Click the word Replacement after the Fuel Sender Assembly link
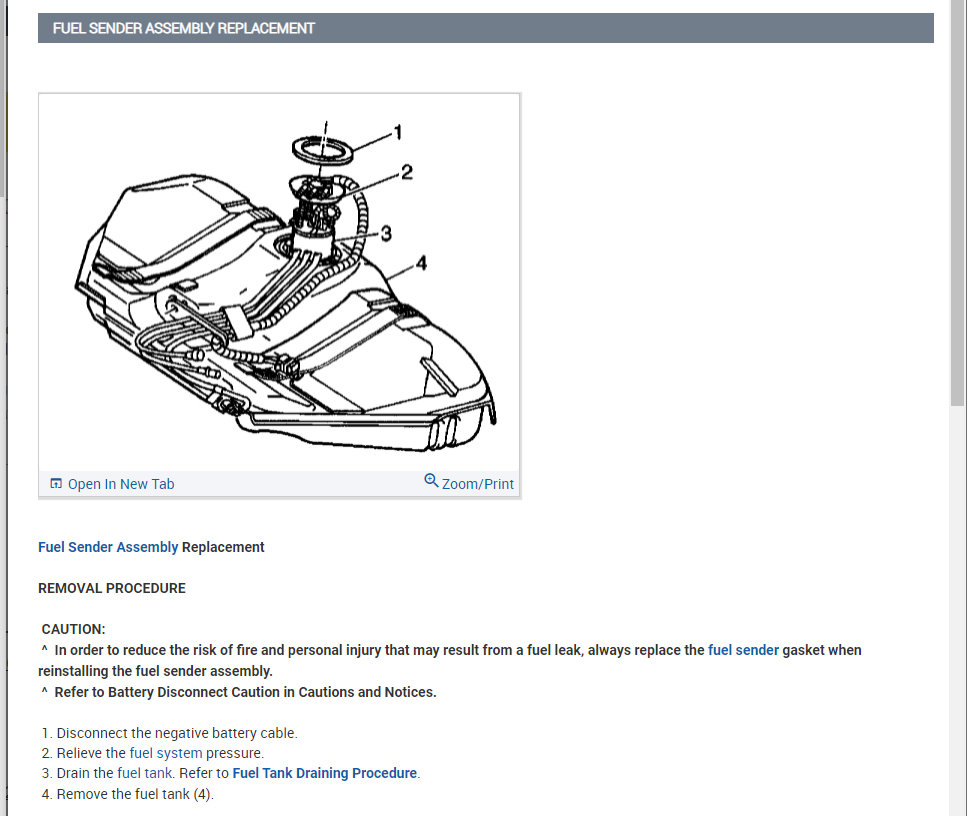Viewport: 967px width, 816px height. point(223,547)
